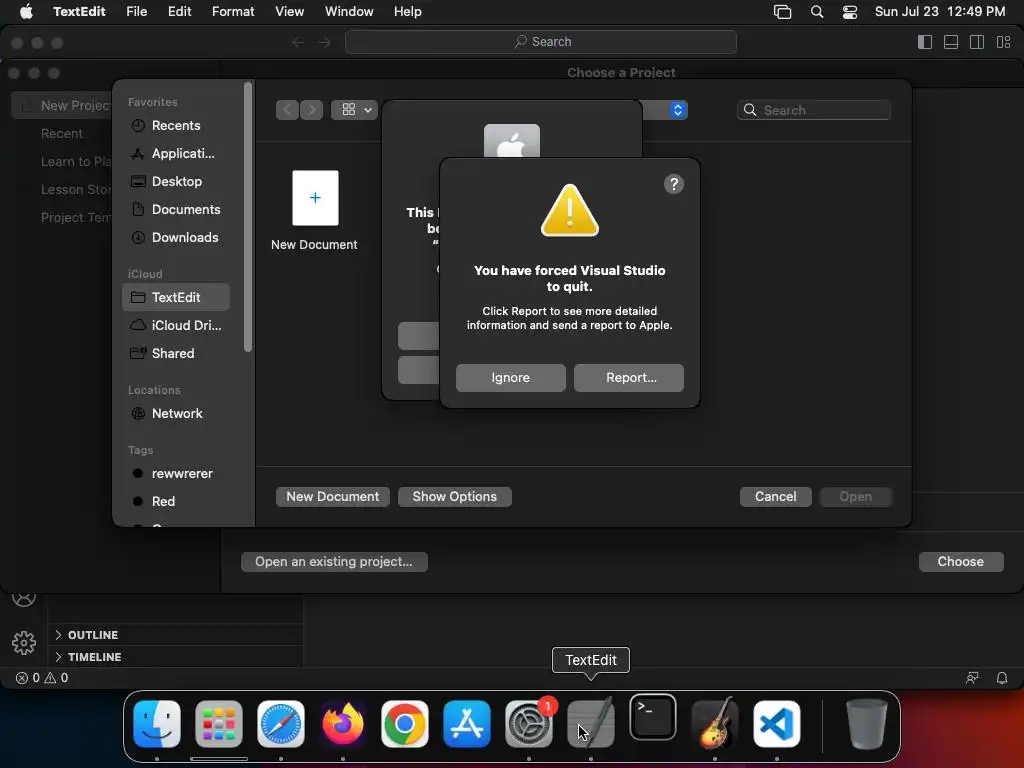Click the feedback icon in status bar

tap(972, 678)
